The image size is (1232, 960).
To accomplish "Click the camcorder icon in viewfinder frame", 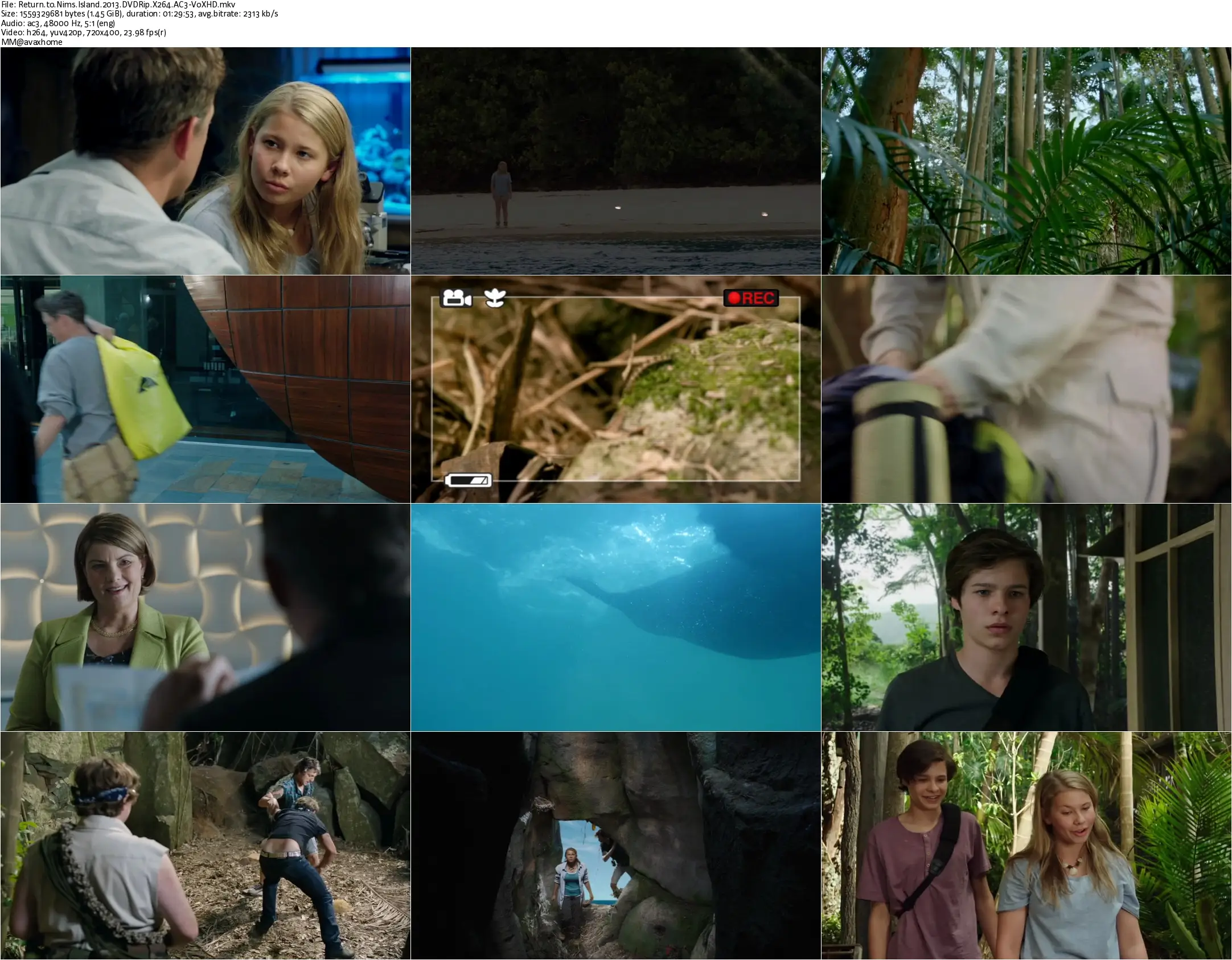I will (x=456, y=298).
